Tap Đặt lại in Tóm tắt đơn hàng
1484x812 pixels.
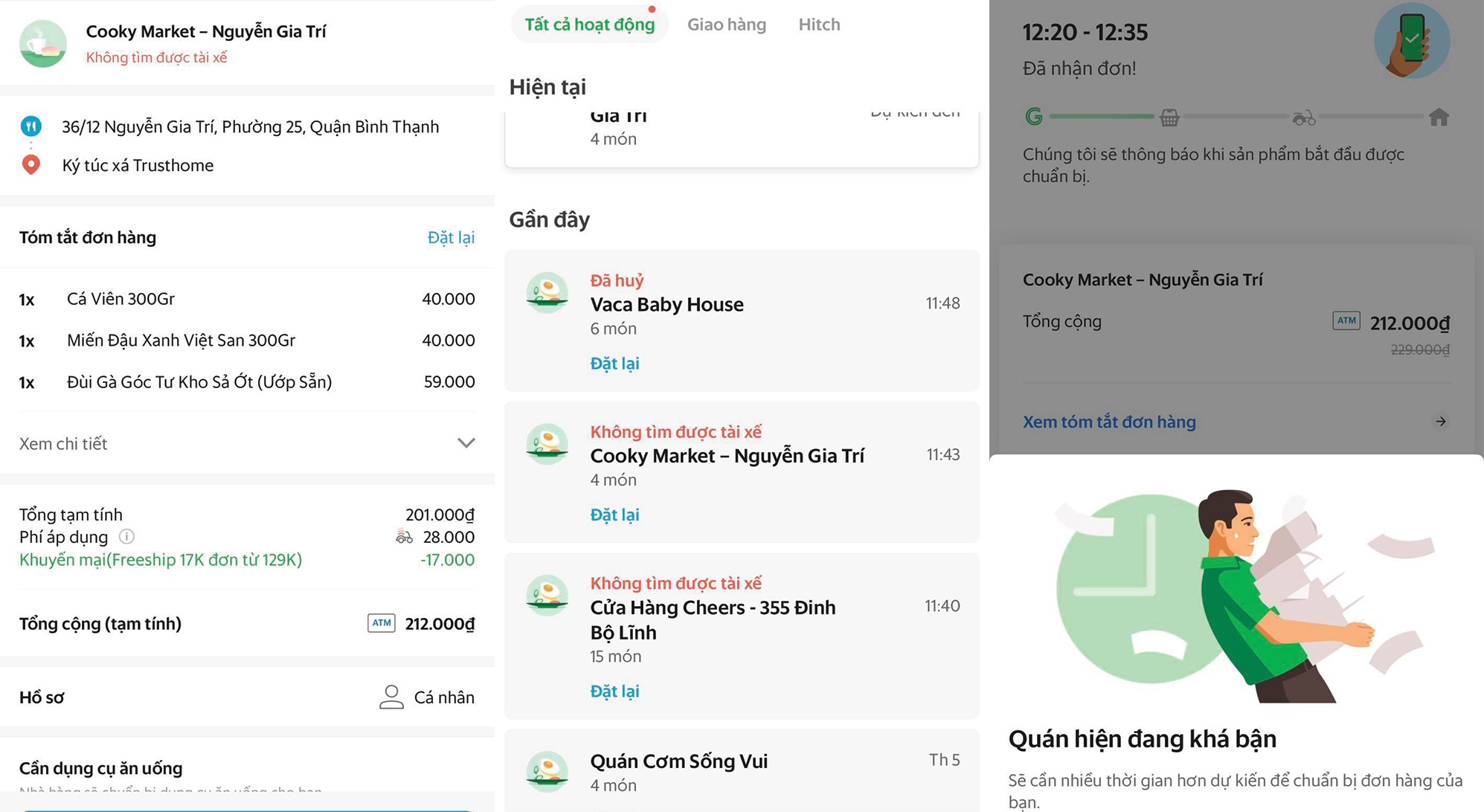pos(451,237)
